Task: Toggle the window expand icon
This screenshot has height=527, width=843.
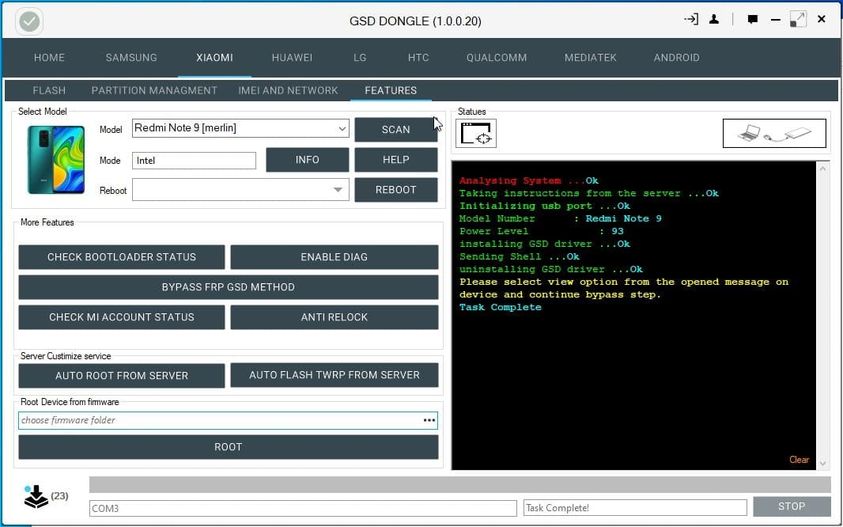Action: pyautogui.click(x=798, y=19)
